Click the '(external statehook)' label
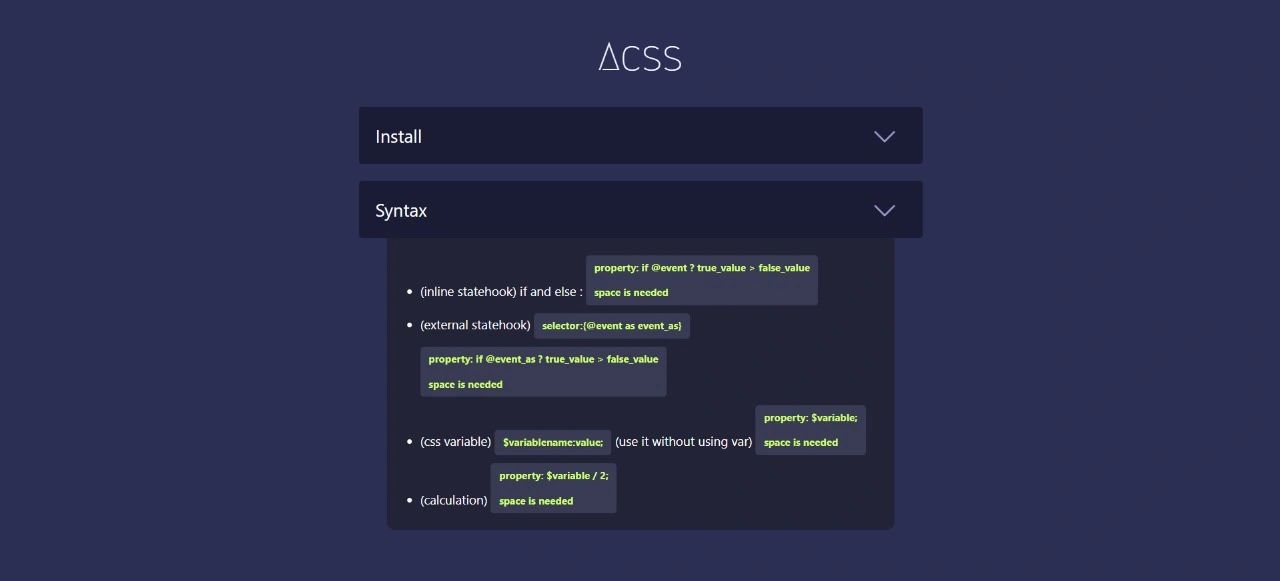Screen dimensions: 1280x581 475,325
